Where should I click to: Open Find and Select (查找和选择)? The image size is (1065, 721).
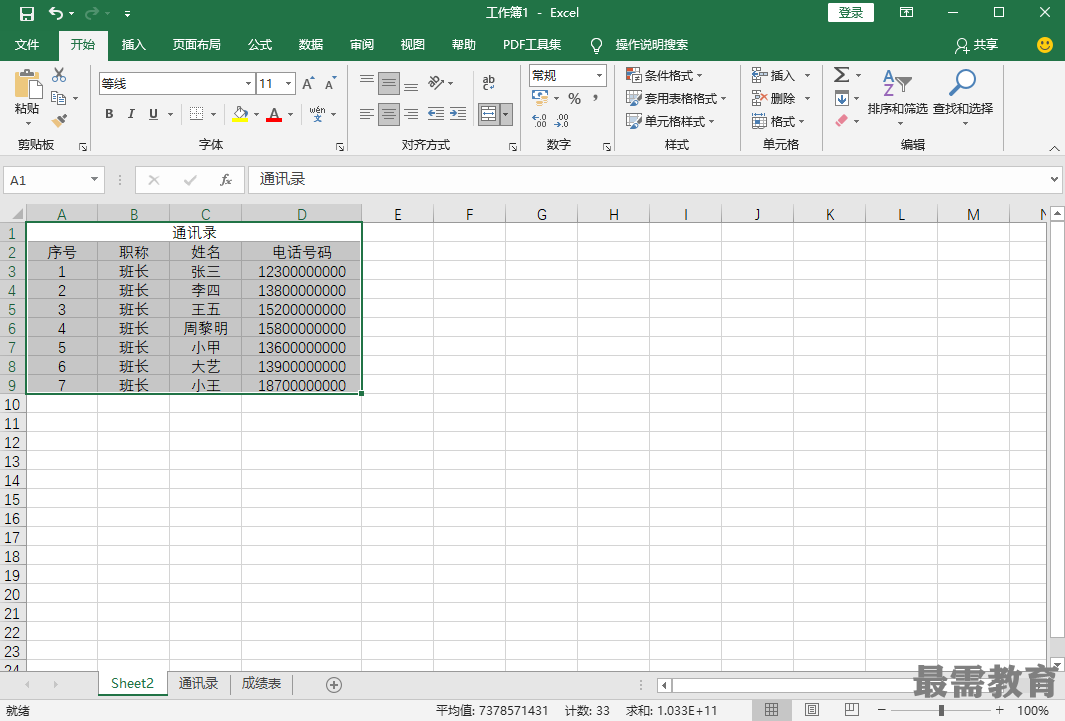(x=962, y=97)
